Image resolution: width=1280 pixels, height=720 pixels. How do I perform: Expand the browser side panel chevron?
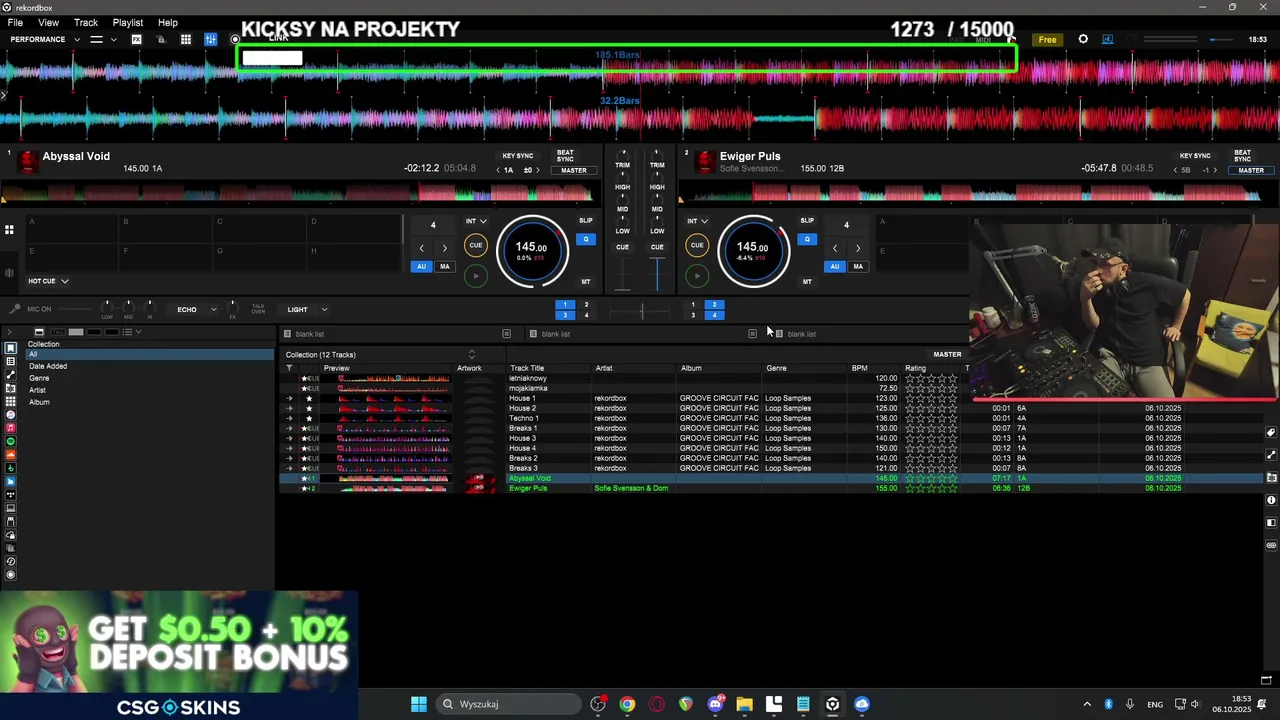[9, 332]
